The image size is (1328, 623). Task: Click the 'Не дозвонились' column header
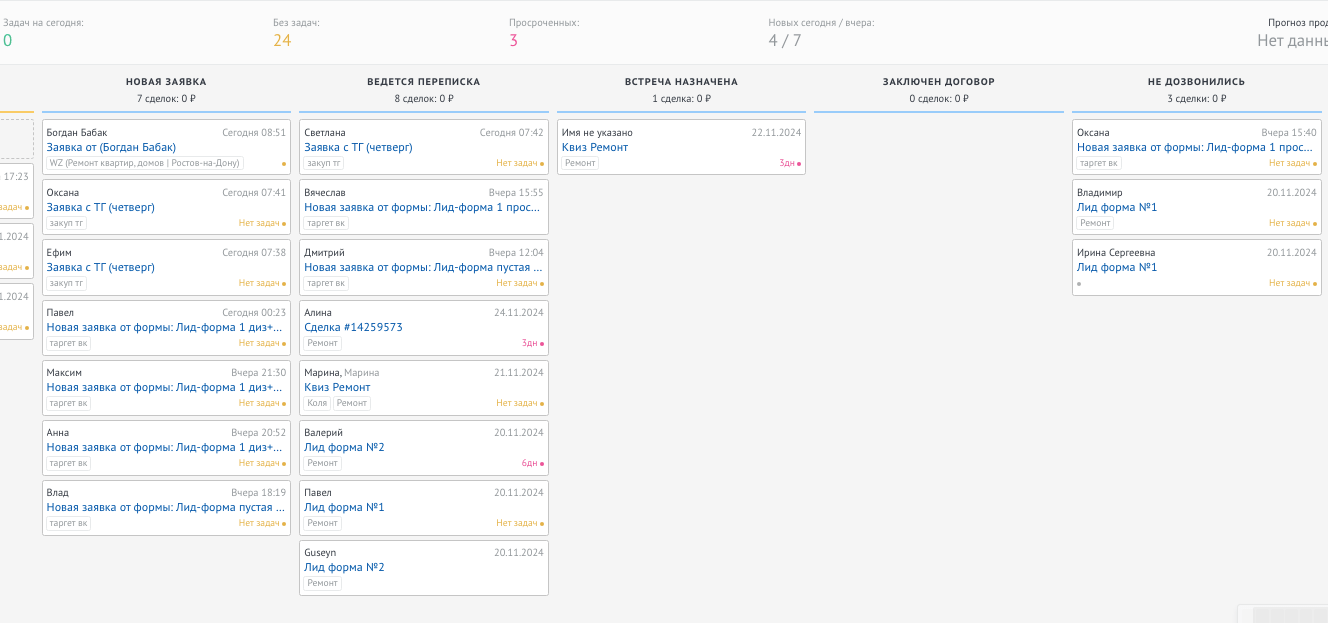(1196, 82)
